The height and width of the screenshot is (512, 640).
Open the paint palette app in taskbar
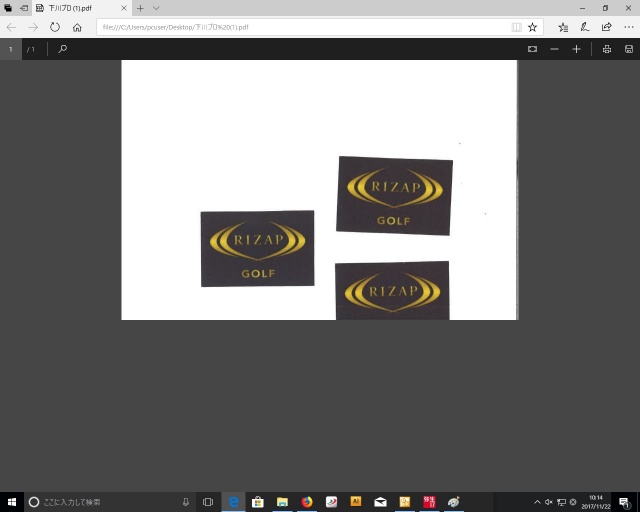[x=453, y=502]
